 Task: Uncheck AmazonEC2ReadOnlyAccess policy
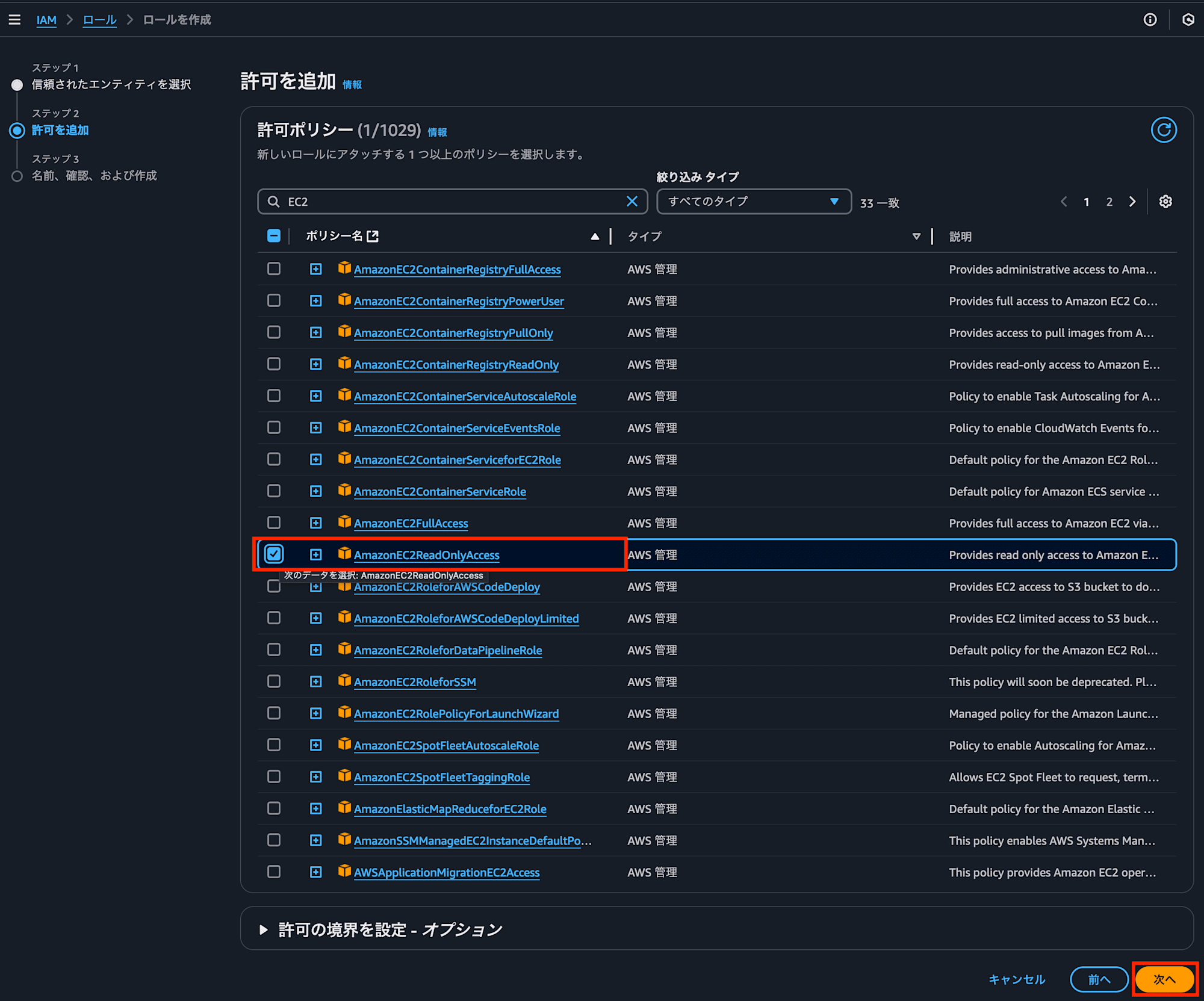pyautogui.click(x=274, y=554)
